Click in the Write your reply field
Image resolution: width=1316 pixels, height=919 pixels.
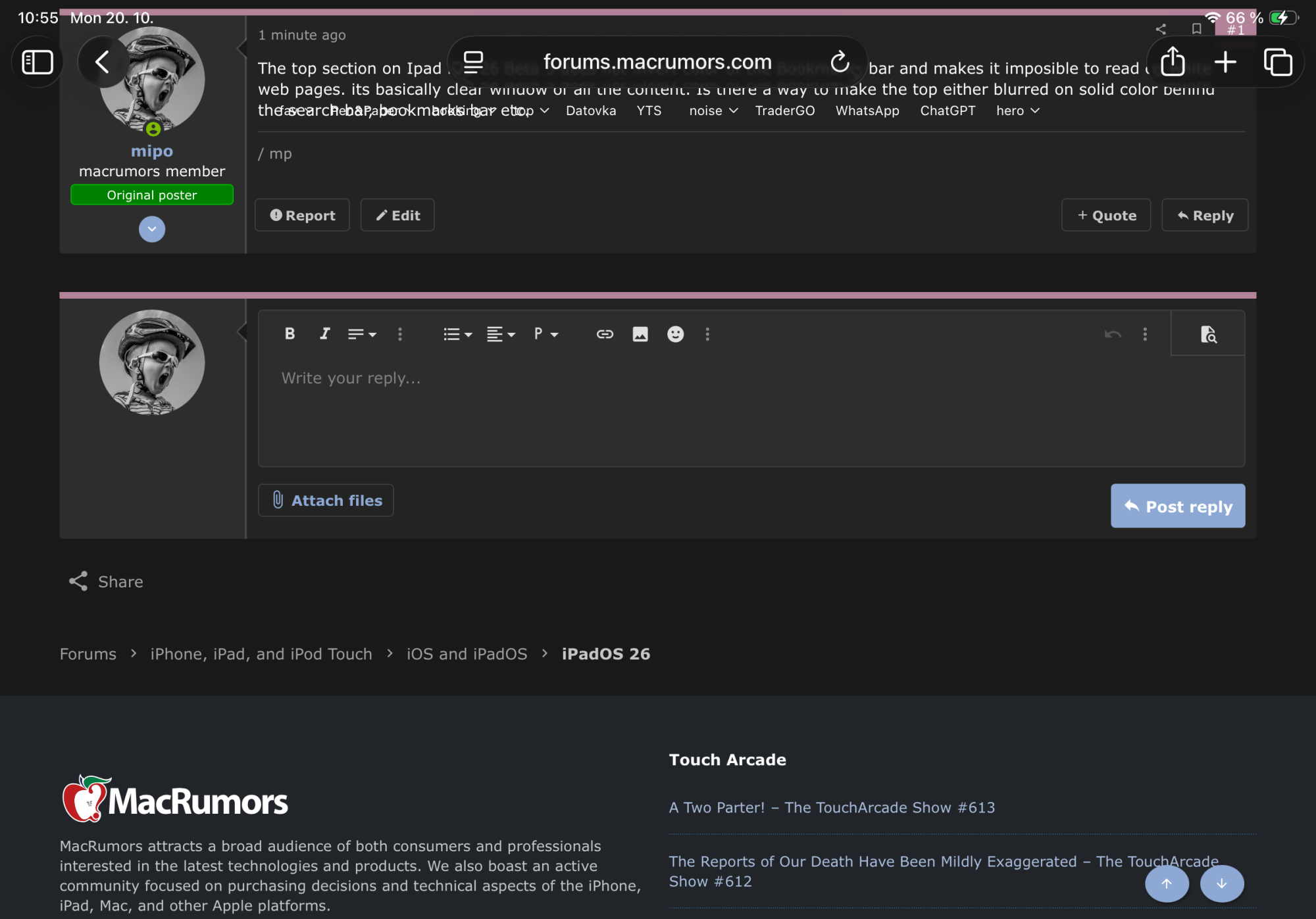(x=750, y=408)
